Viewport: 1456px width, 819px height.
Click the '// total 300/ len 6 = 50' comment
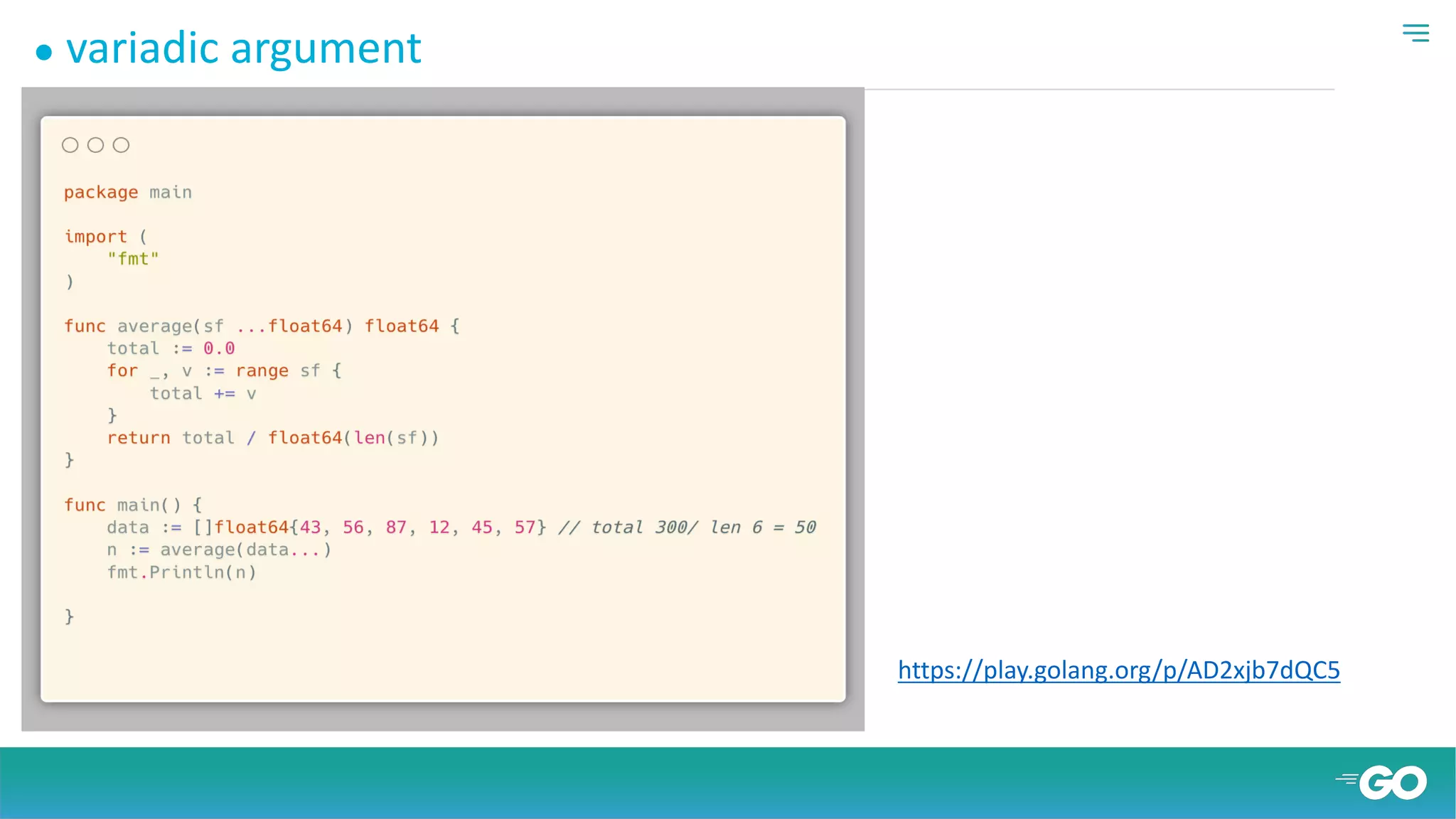(x=687, y=528)
